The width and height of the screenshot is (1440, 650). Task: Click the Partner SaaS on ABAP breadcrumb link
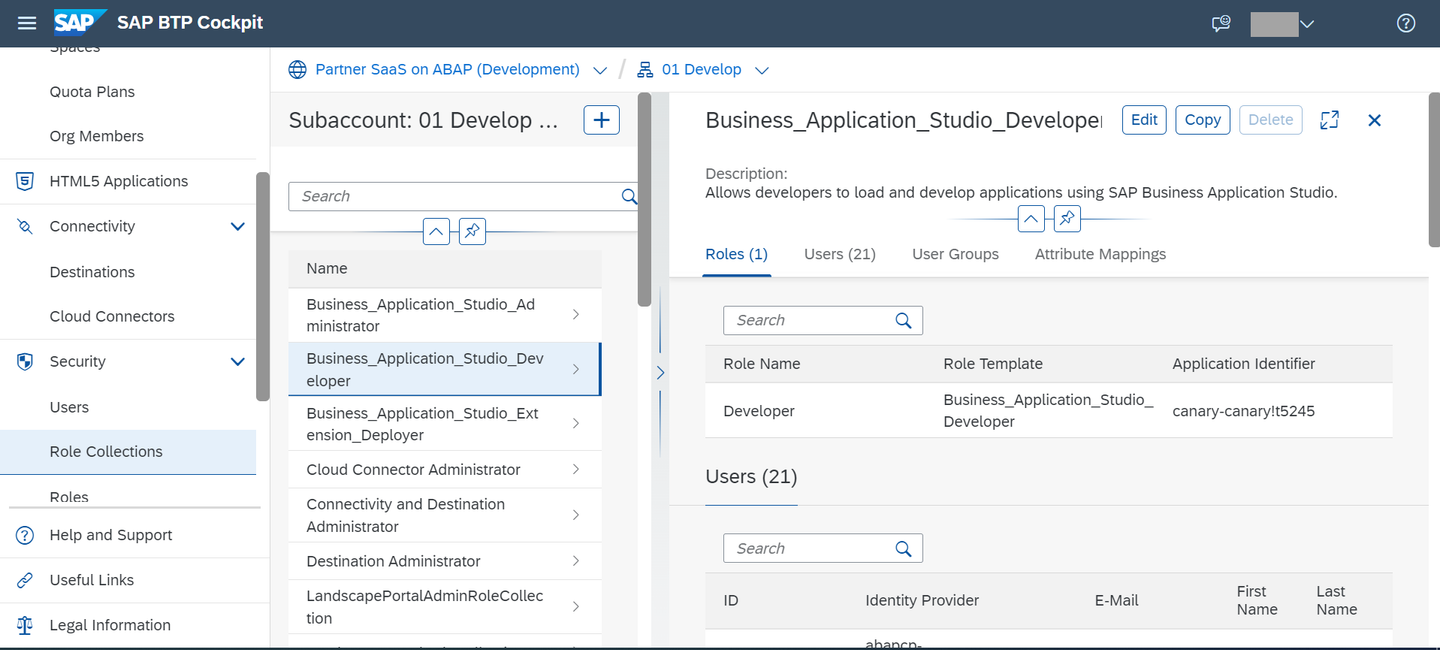(x=447, y=70)
